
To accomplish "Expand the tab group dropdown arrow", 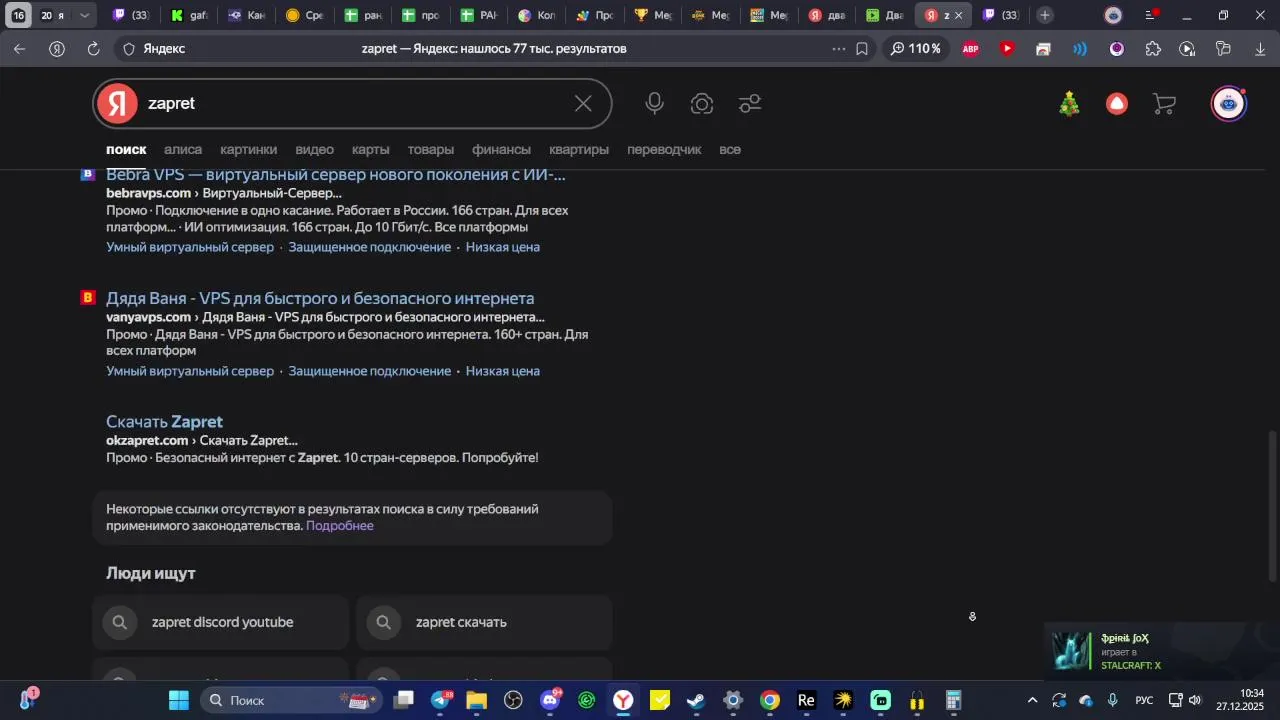I will click(85, 15).
